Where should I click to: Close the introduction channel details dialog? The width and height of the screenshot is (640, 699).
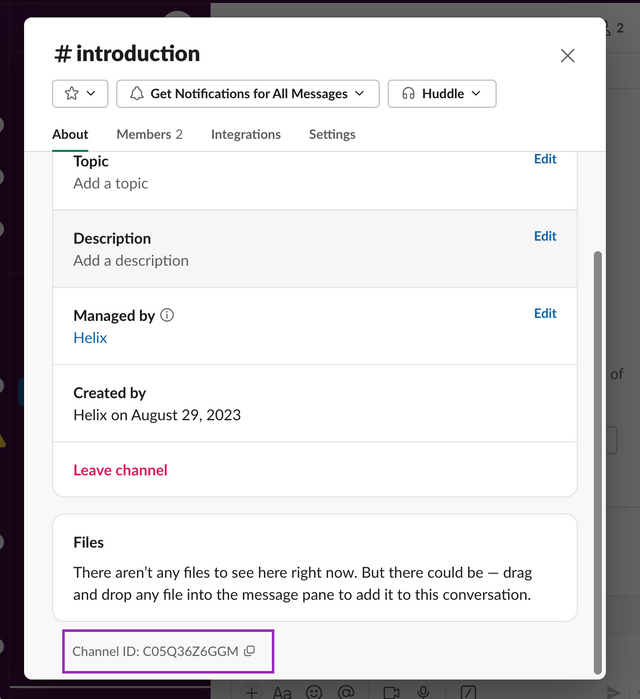point(567,56)
